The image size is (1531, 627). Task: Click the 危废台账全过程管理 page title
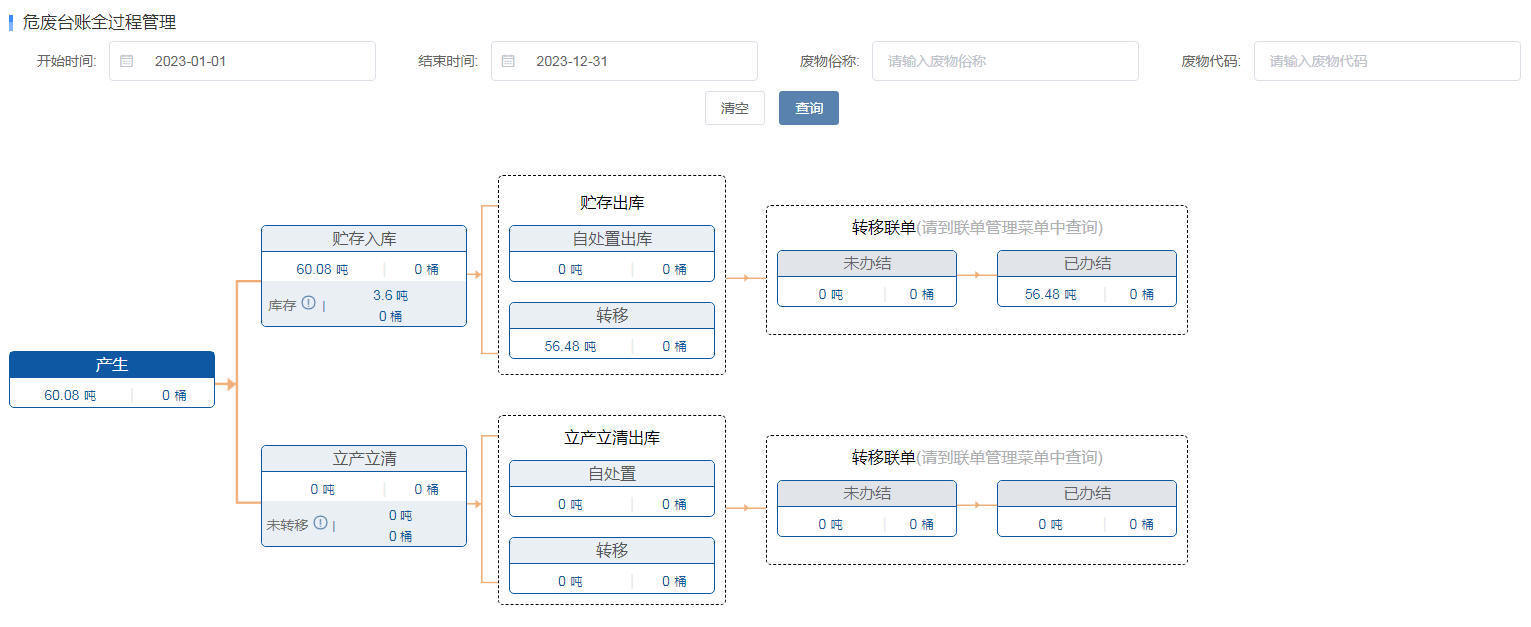99,22
